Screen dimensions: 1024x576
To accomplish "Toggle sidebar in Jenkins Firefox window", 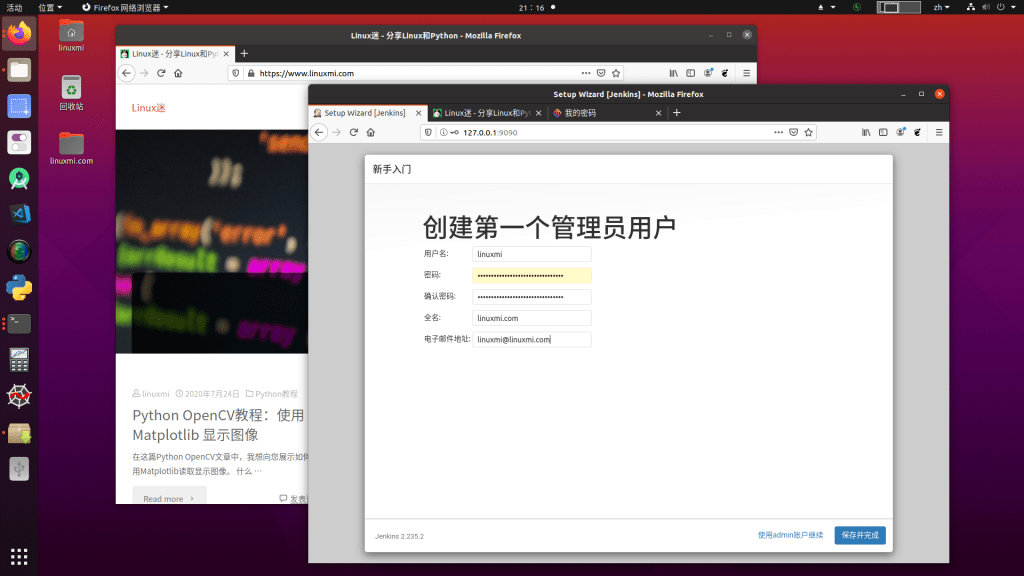I will 883,132.
